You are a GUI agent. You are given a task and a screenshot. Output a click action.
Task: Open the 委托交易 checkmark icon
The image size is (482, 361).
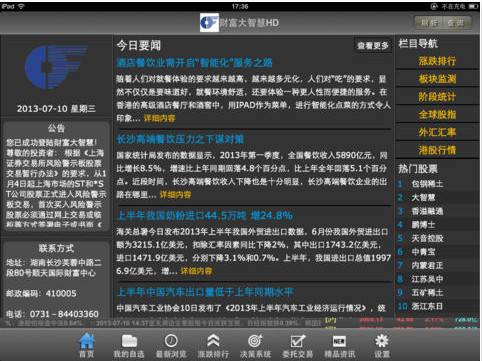[x=298, y=341]
